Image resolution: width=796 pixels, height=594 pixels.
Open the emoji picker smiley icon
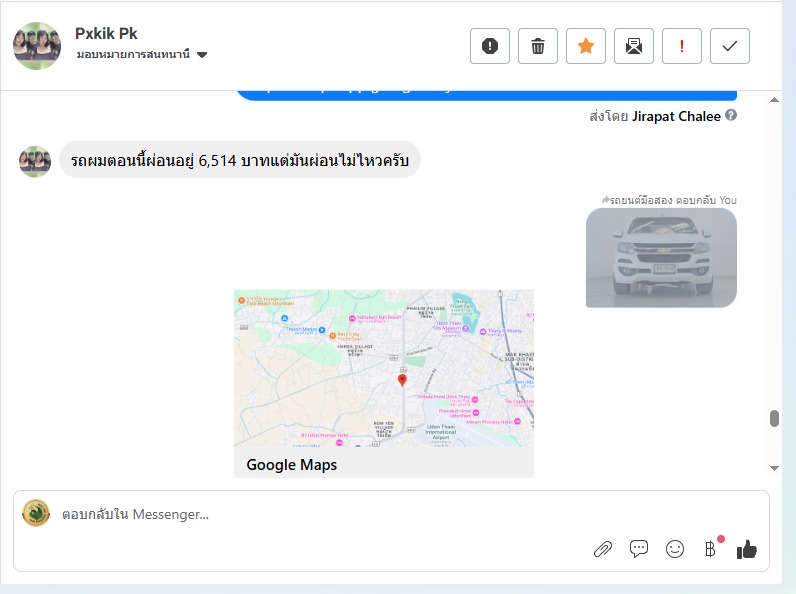[x=675, y=548]
